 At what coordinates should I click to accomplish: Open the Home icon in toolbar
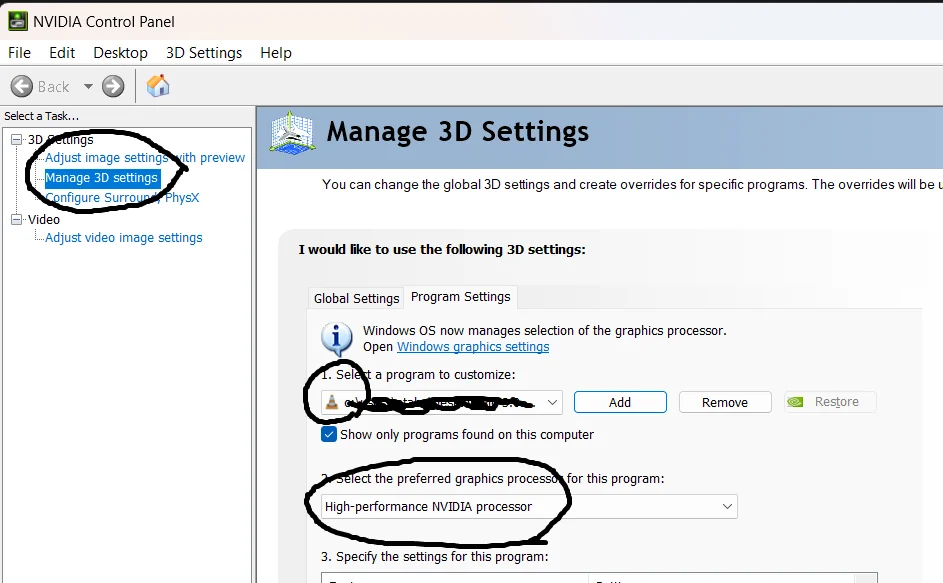point(158,86)
